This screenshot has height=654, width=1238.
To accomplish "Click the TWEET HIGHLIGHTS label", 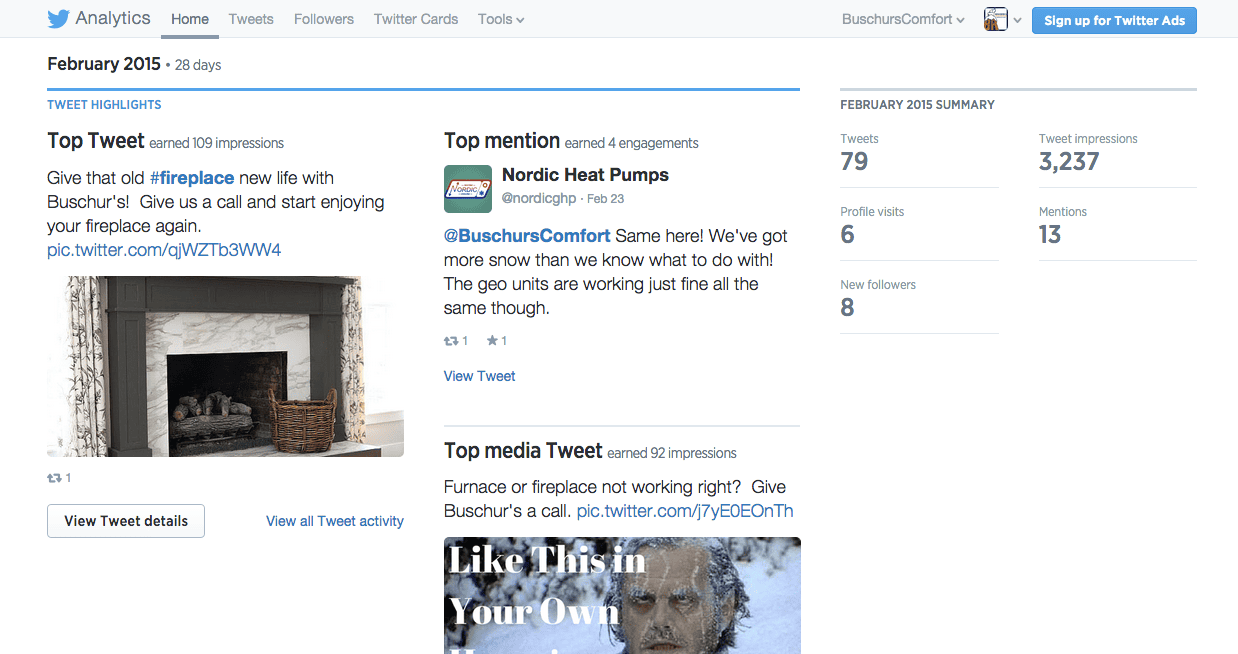I will 104,105.
